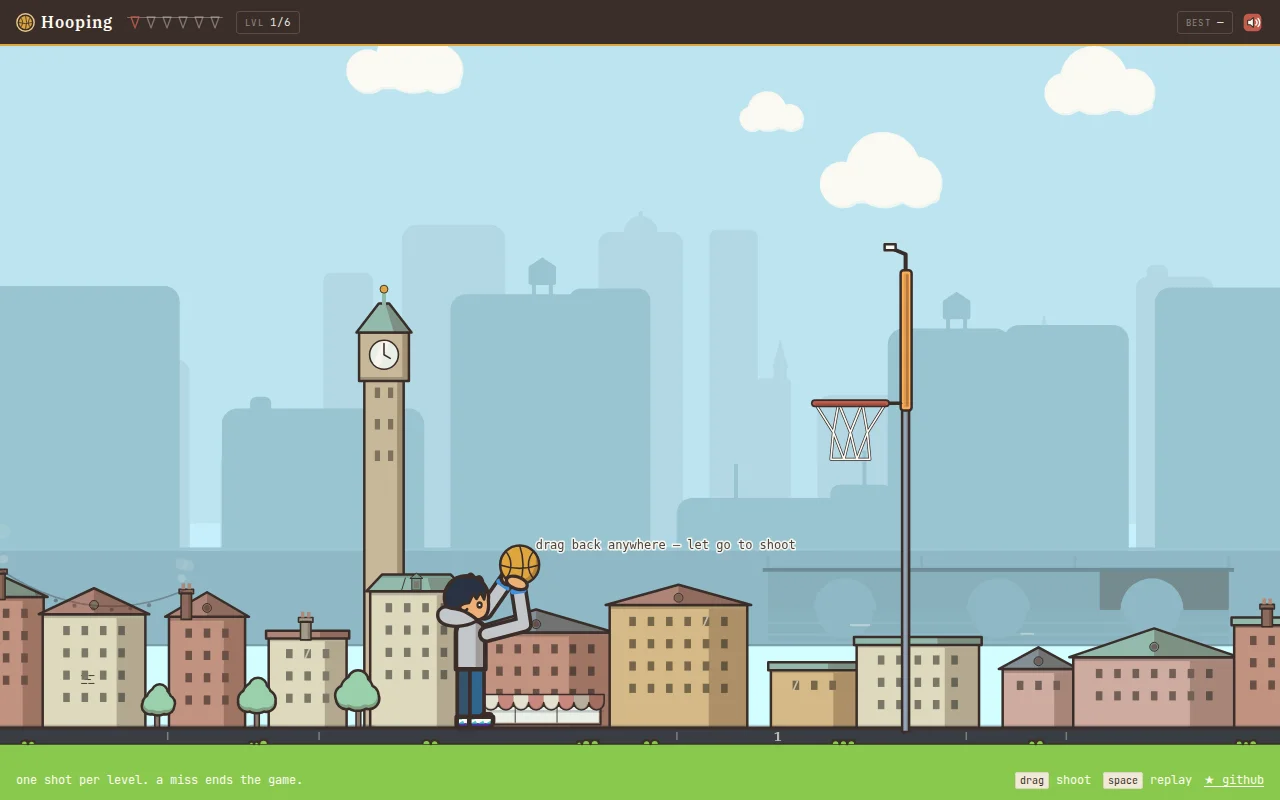Mute the game sound with speaker icon
This screenshot has height=800, width=1280.
[x=1252, y=22]
